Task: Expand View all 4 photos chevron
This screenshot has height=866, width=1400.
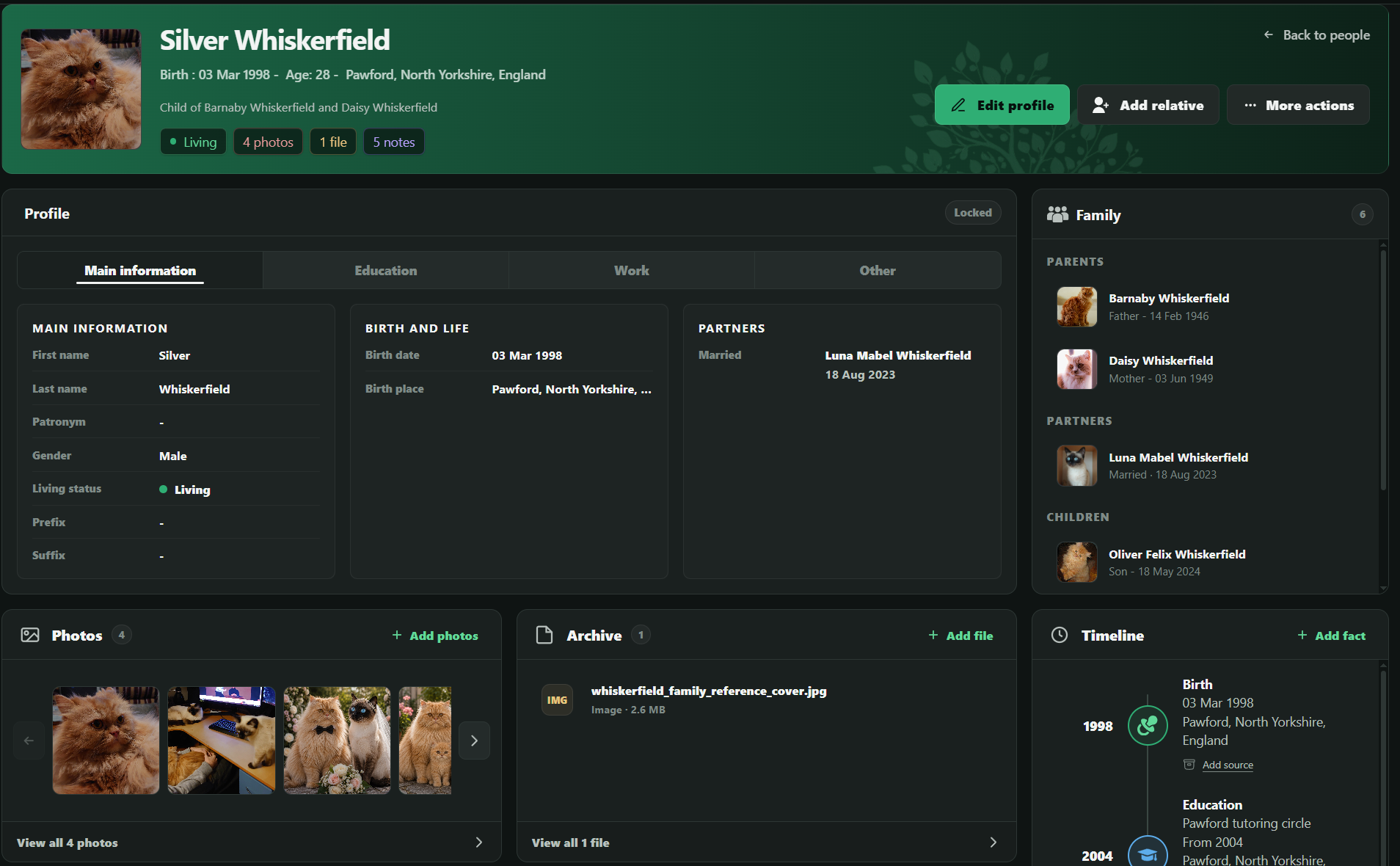Action: point(479,843)
